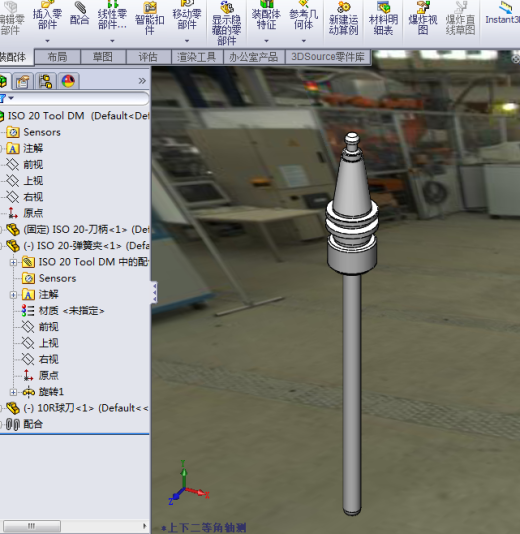Click Show Hidden Components (显示隐藏的零部件)

(226, 23)
